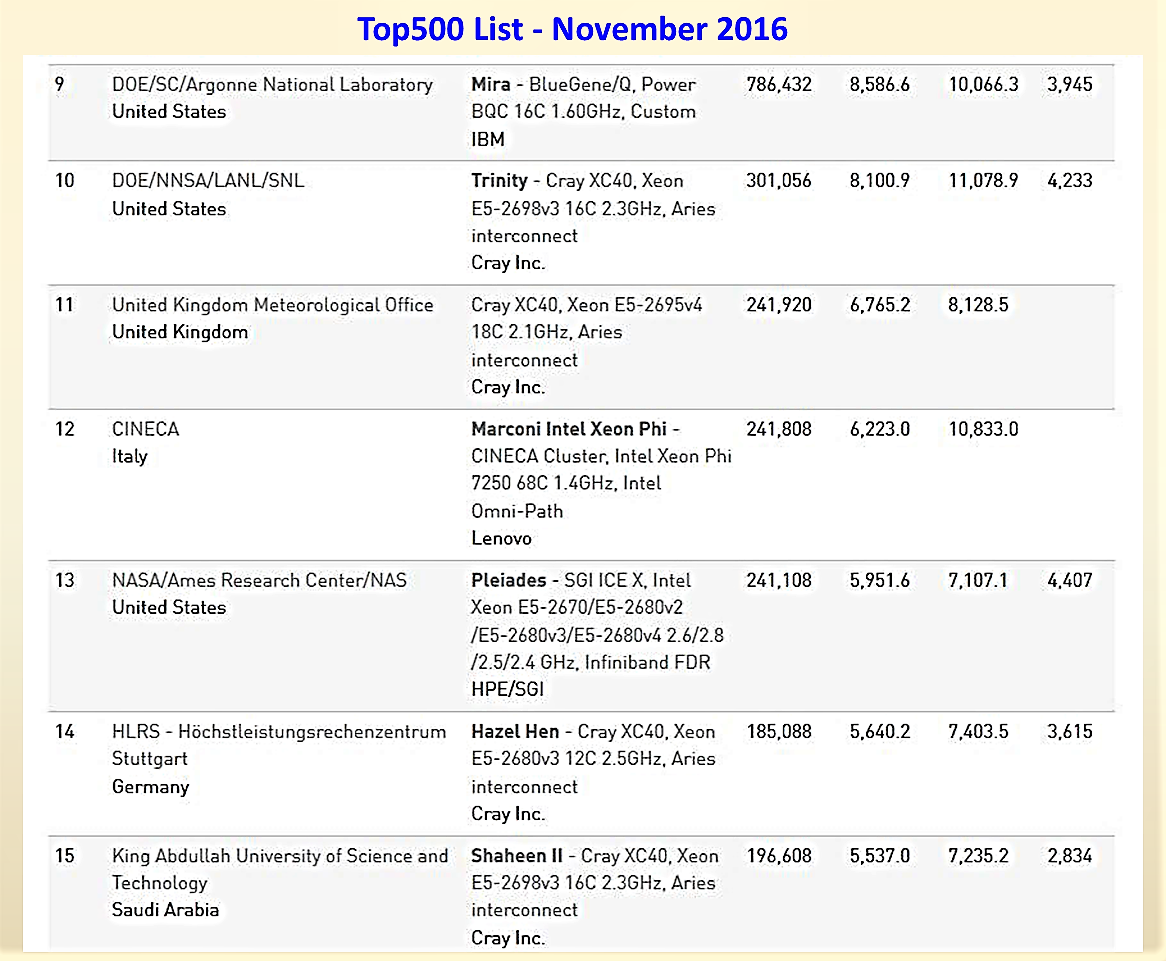
Task: Select 'DOE/SC/Argonne National Laboratory' site name
Action: (x=272, y=85)
